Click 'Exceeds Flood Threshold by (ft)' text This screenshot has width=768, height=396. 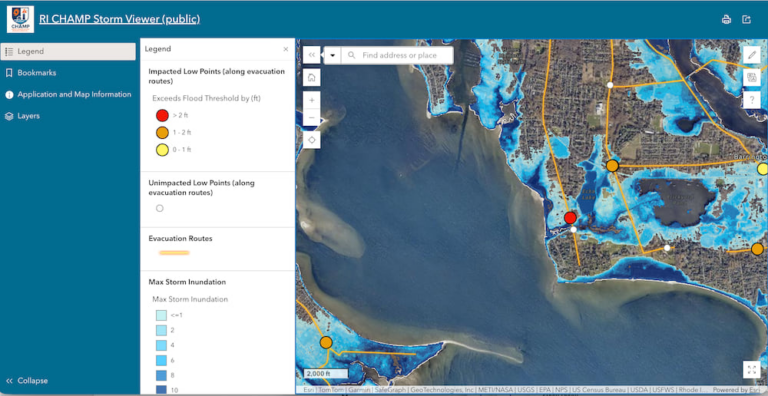(x=206, y=99)
